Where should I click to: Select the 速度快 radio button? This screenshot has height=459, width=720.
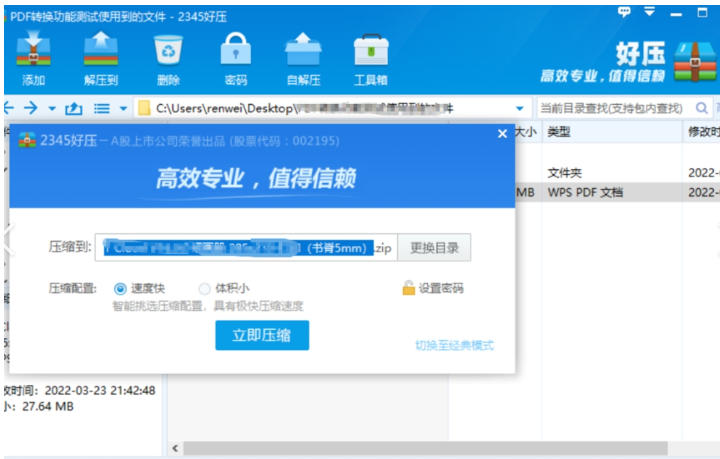pos(120,289)
